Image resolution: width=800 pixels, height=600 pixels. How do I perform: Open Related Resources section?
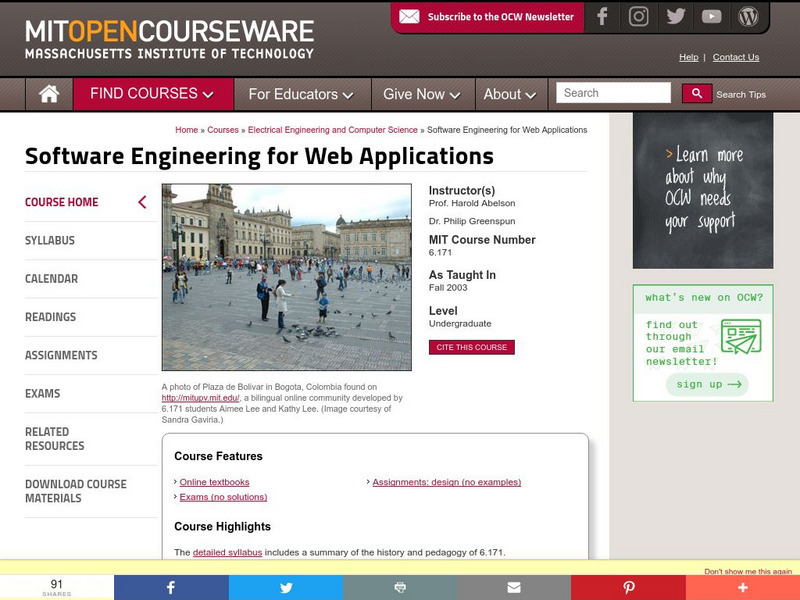pos(55,439)
